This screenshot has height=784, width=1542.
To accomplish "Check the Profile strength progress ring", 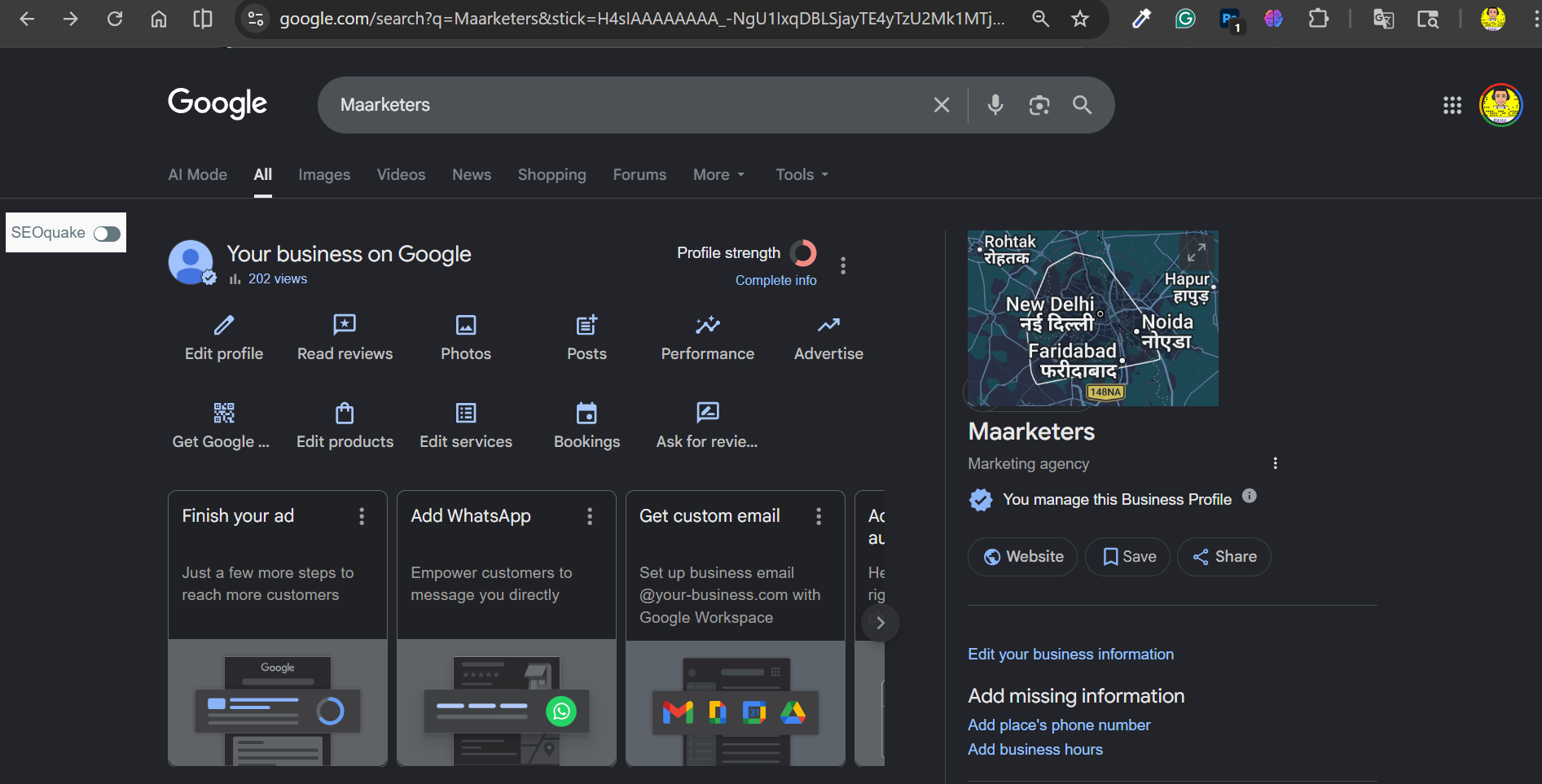I will (x=804, y=253).
